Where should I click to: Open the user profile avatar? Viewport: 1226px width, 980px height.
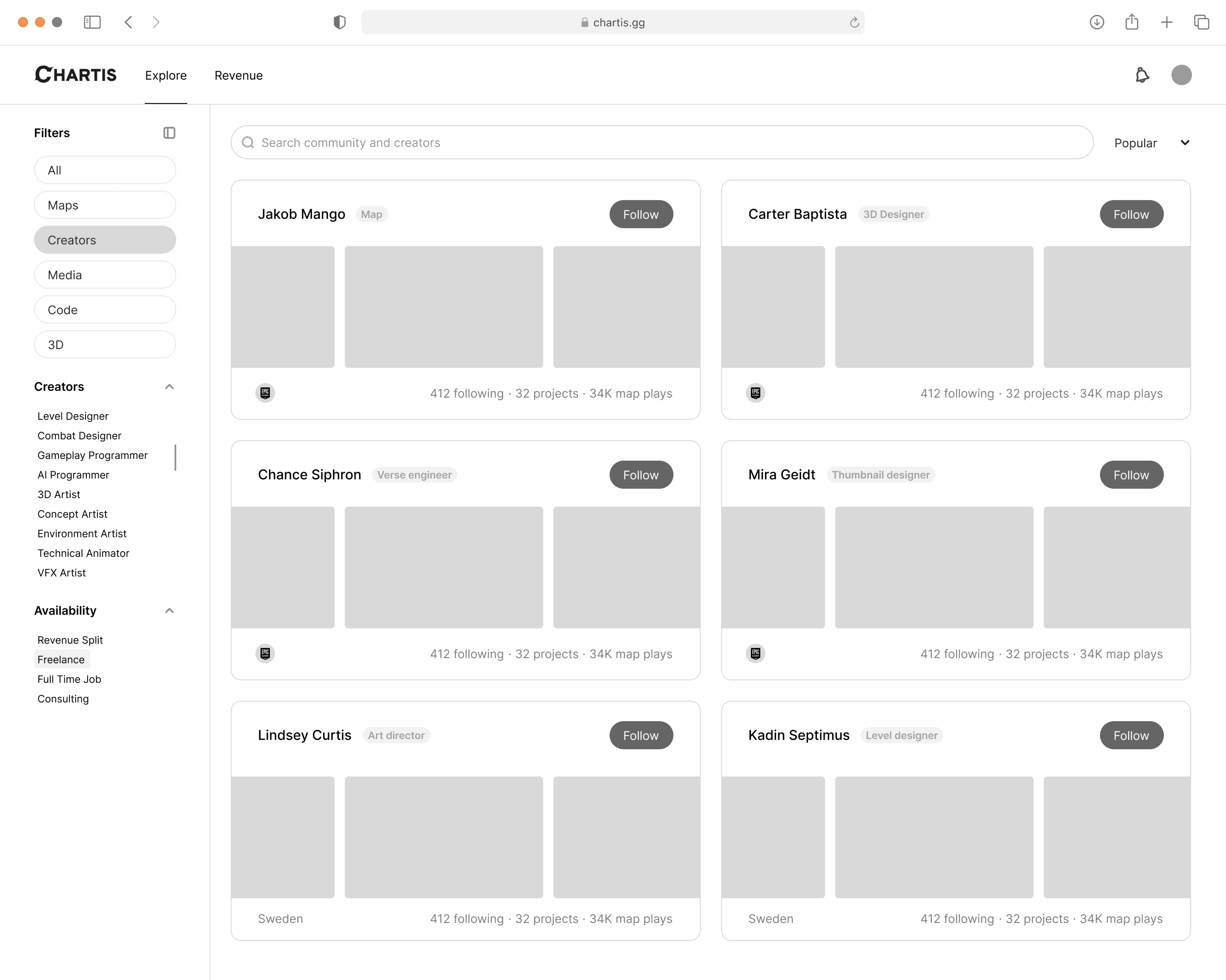point(1181,75)
